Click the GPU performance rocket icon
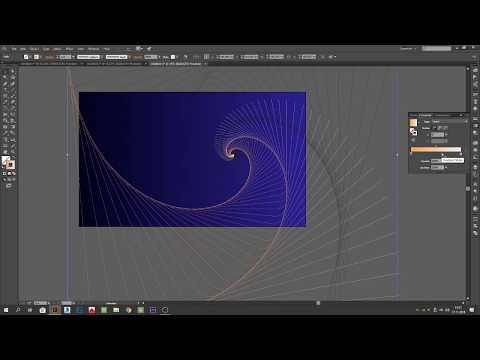480x360 pixels. pyautogui.click(x=149, y=49)
